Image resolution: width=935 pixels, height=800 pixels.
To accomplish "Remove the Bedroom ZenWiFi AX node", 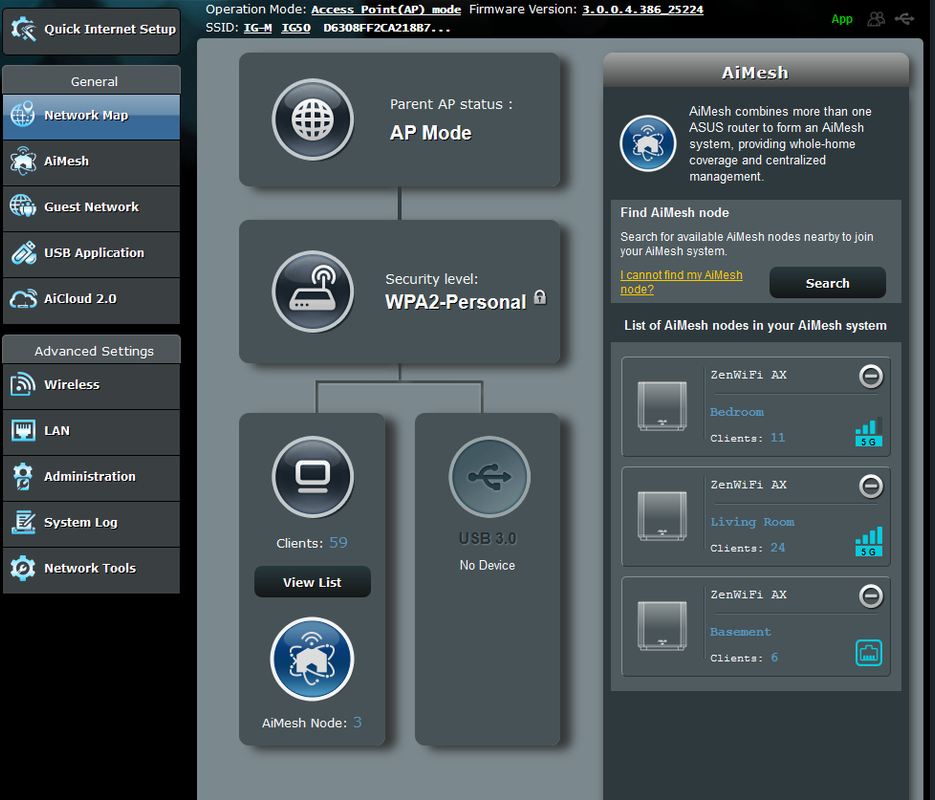I will coord(871,376).
